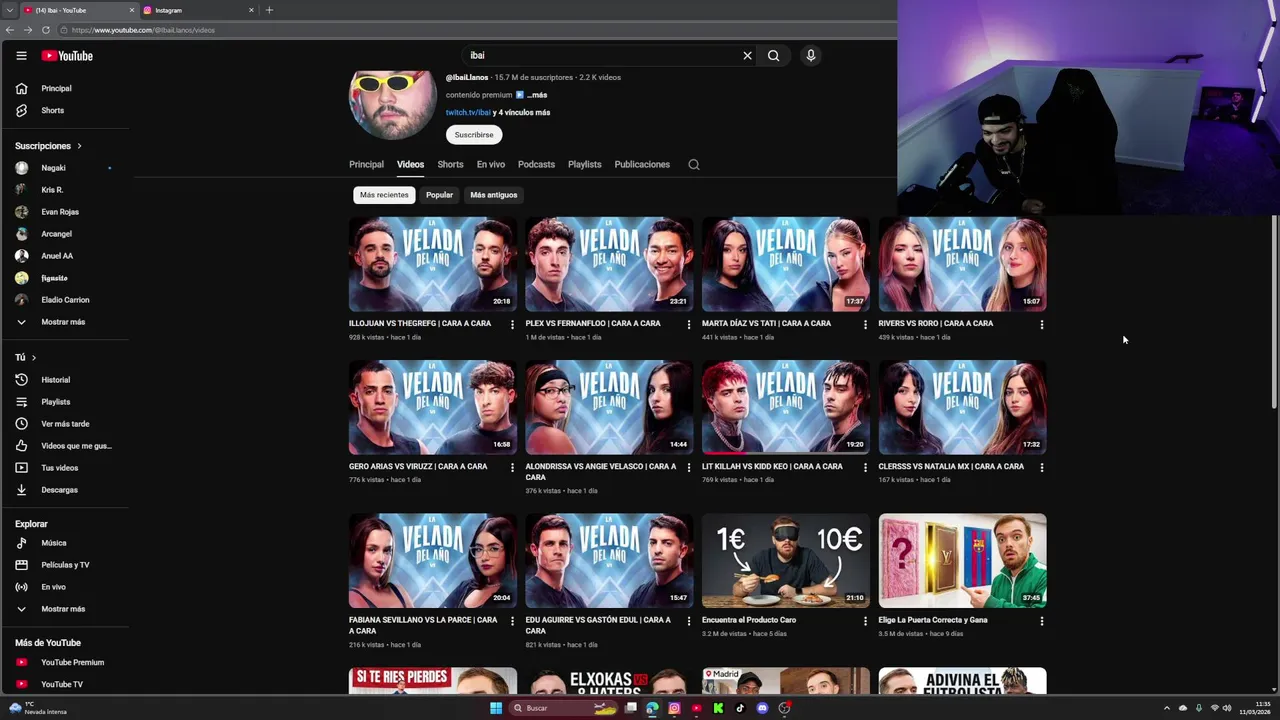Open options for Encuentra el Producto Caro video
1280x720 pixels.
click(x=865, y=621)
